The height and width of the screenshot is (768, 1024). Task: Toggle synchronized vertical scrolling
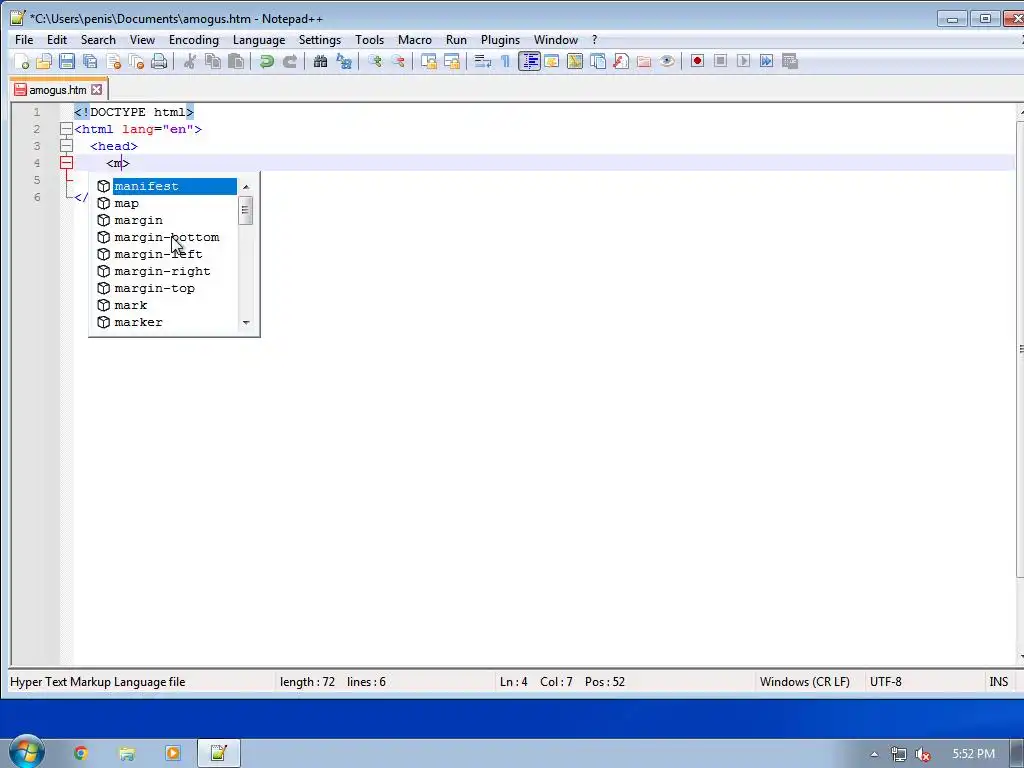point(428,61)
